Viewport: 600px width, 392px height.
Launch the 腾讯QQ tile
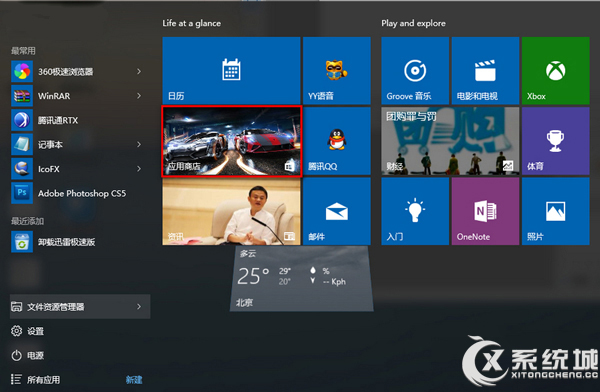tap(337, 141)
